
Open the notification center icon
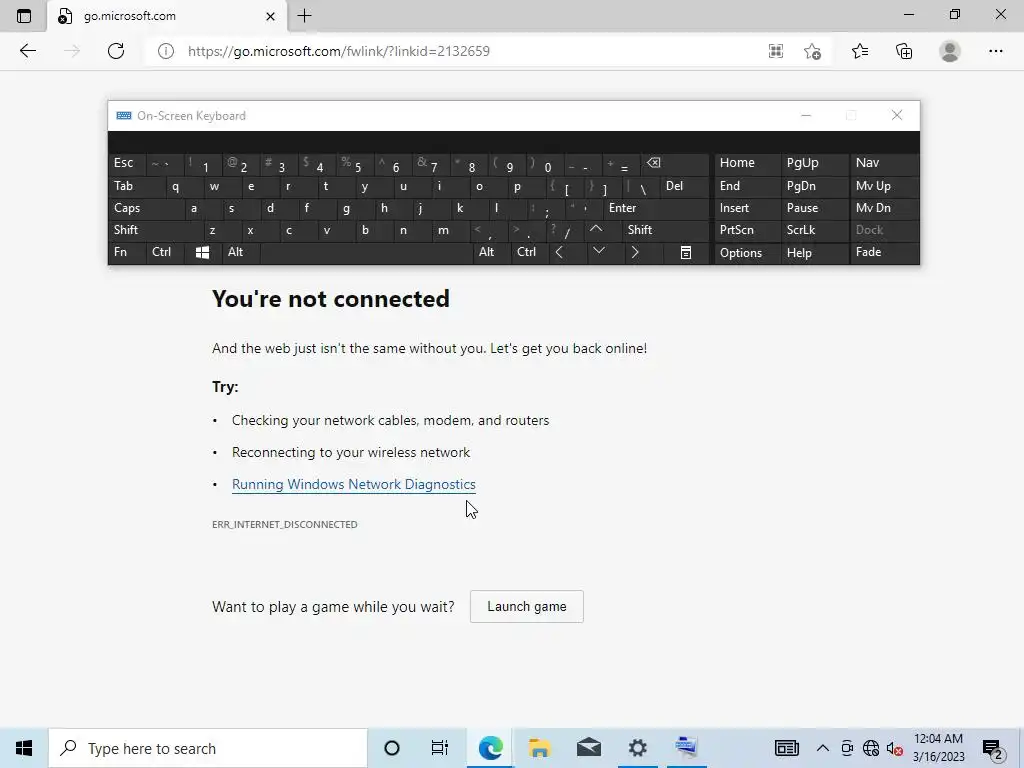point(993,749)
